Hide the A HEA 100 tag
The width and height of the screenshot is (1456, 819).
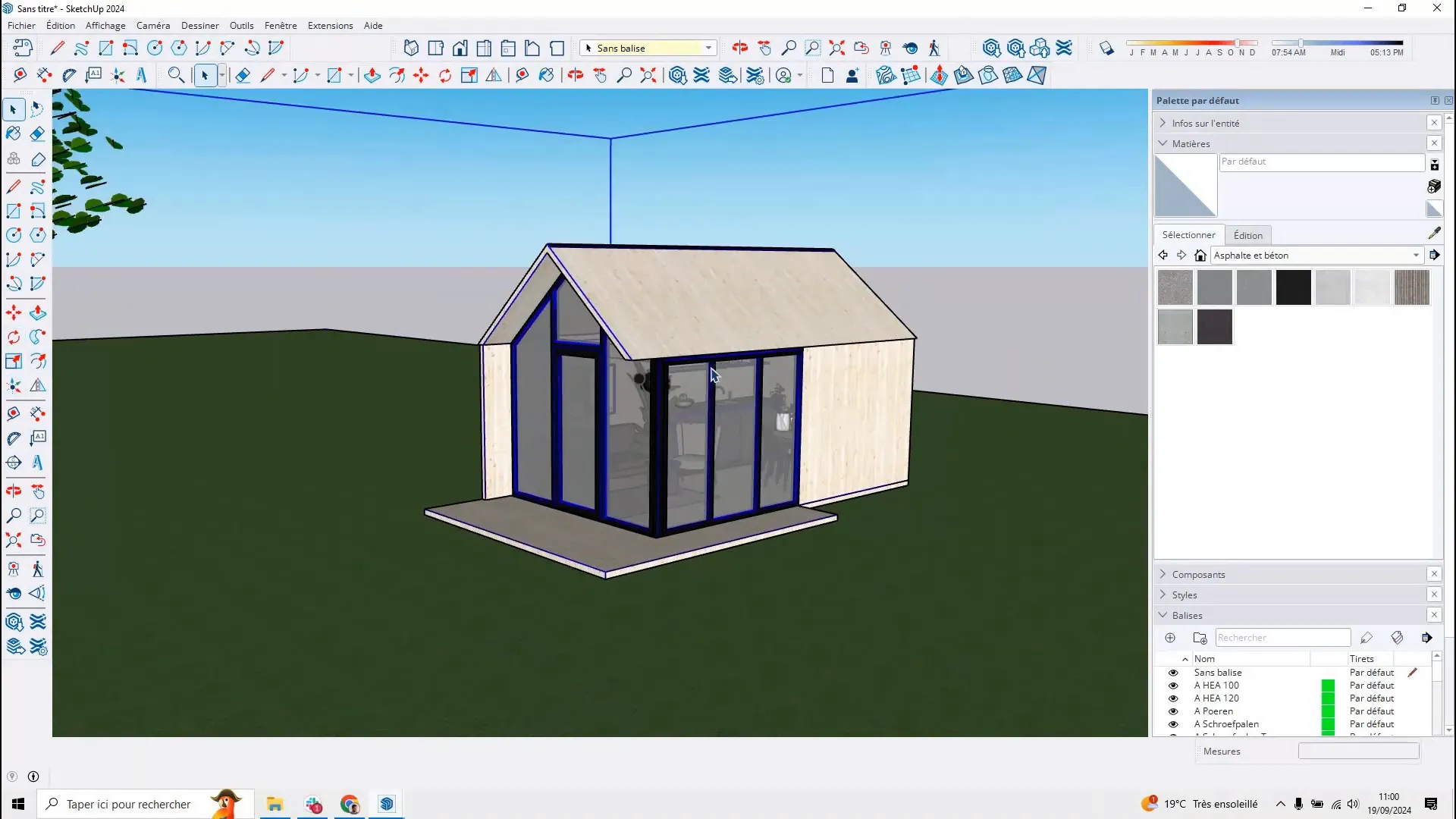[x=1173, y=686]
